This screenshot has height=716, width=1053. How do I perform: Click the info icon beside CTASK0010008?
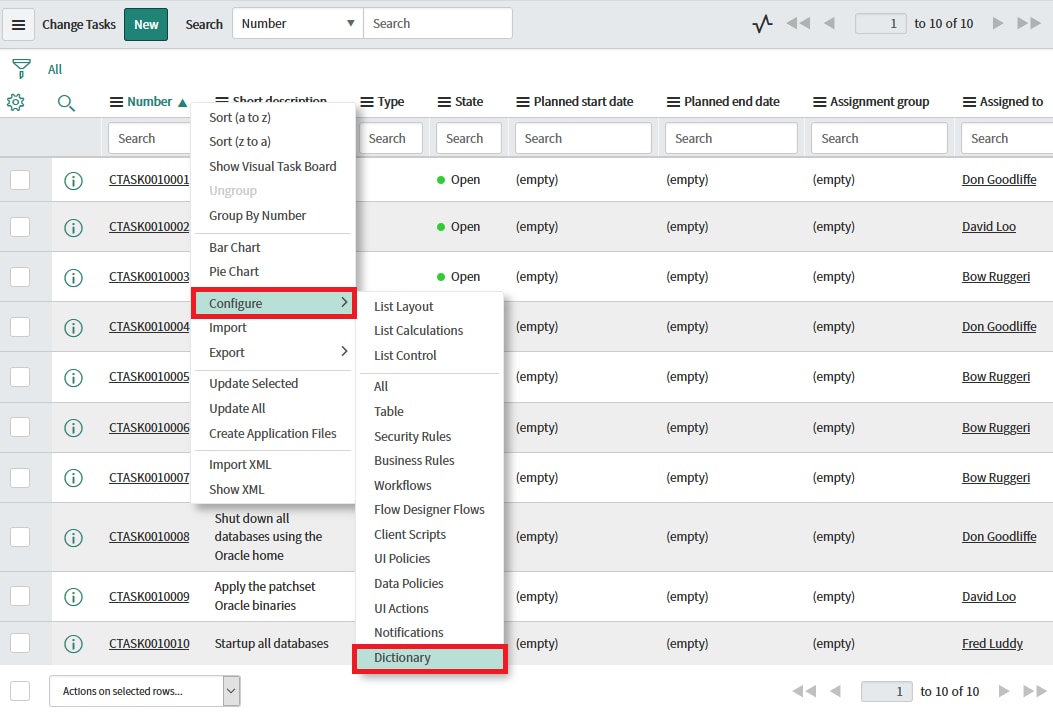point(73,536)
